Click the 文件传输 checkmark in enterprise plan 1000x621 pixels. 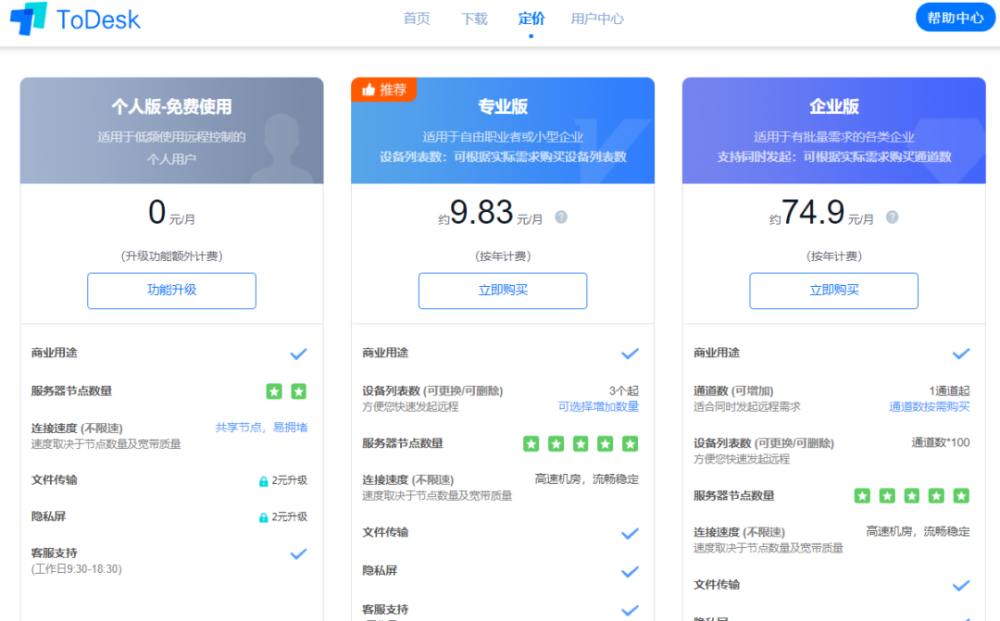[x=961, y=586]
